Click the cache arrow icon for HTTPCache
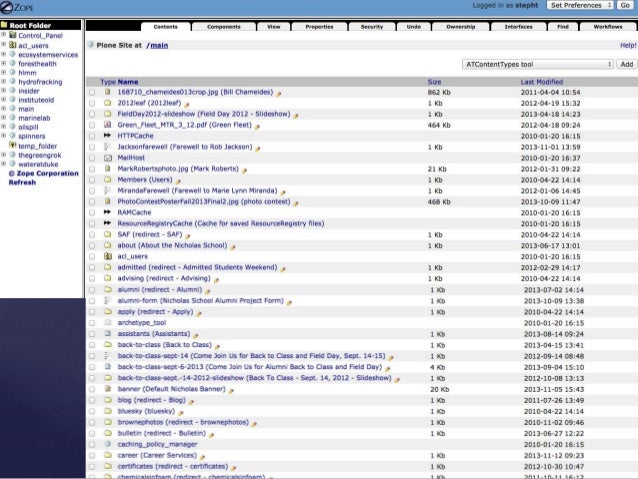Image resolution: width=638 pixels, height=479 pixels. coord(107,136)
